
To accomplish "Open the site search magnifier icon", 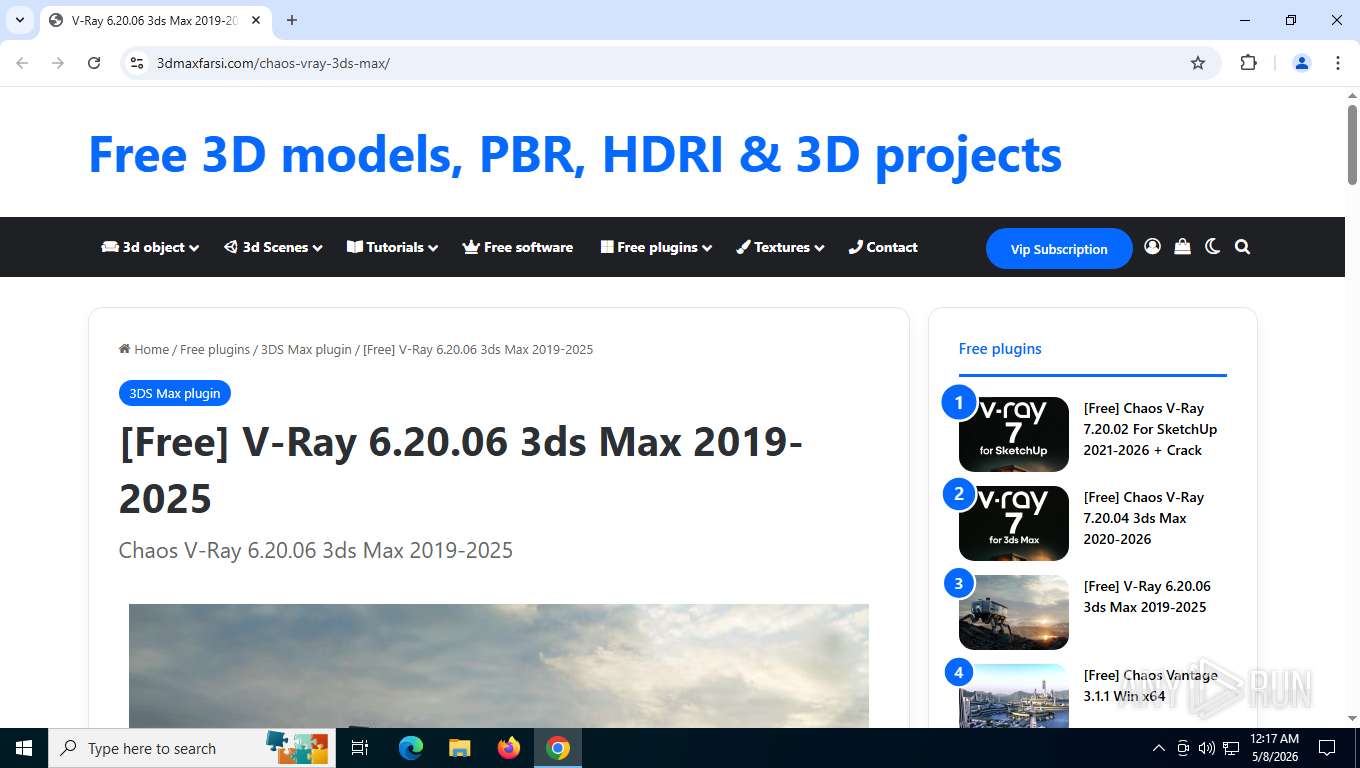I will click(x=1242, y=247).
